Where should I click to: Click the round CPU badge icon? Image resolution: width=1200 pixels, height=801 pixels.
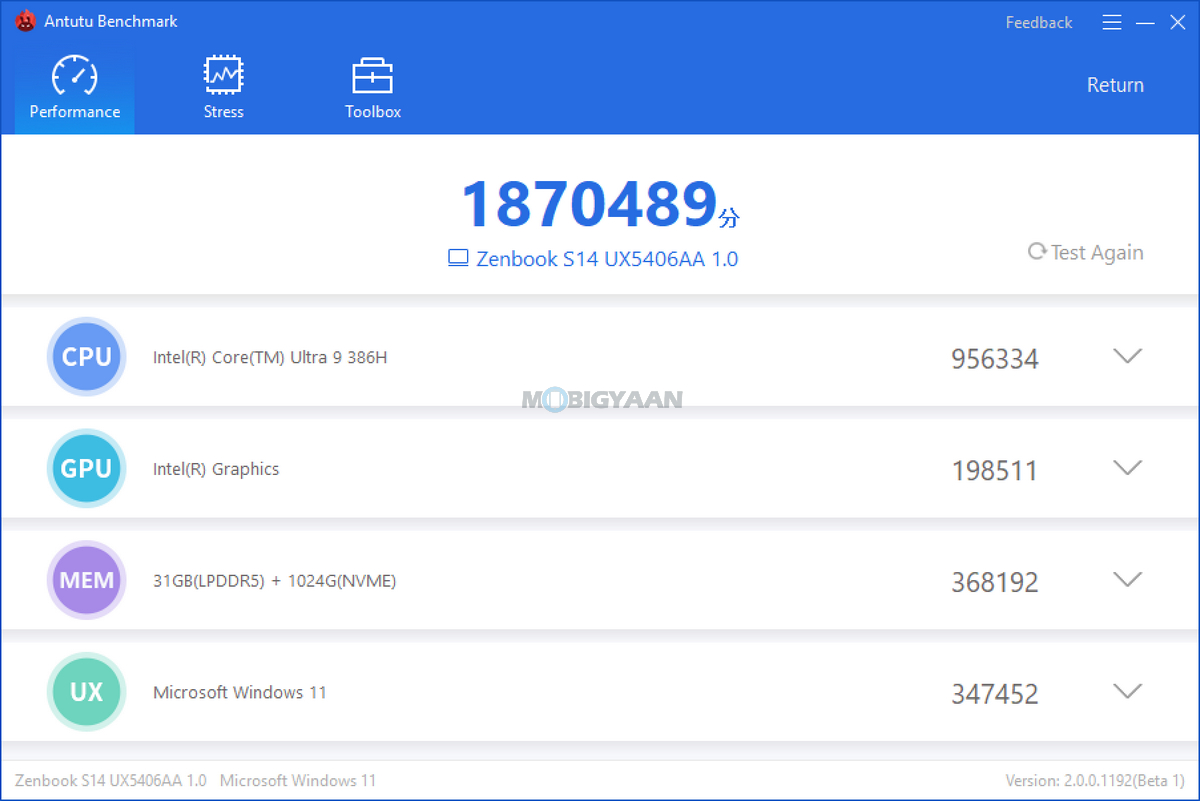(x=87, y=357)
